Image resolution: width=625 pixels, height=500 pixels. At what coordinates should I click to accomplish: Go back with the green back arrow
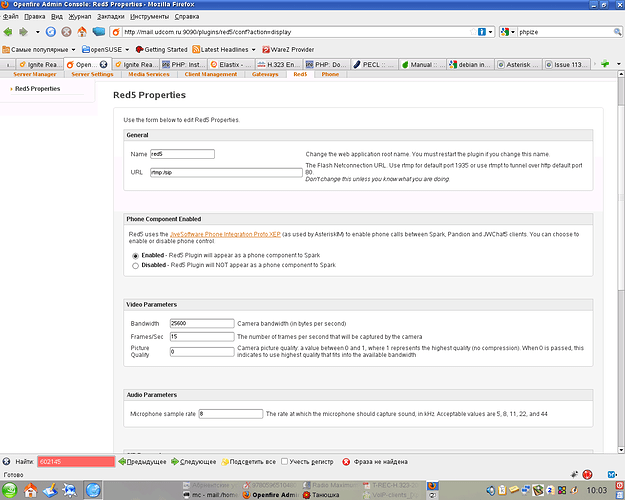(x=8, y=32)
